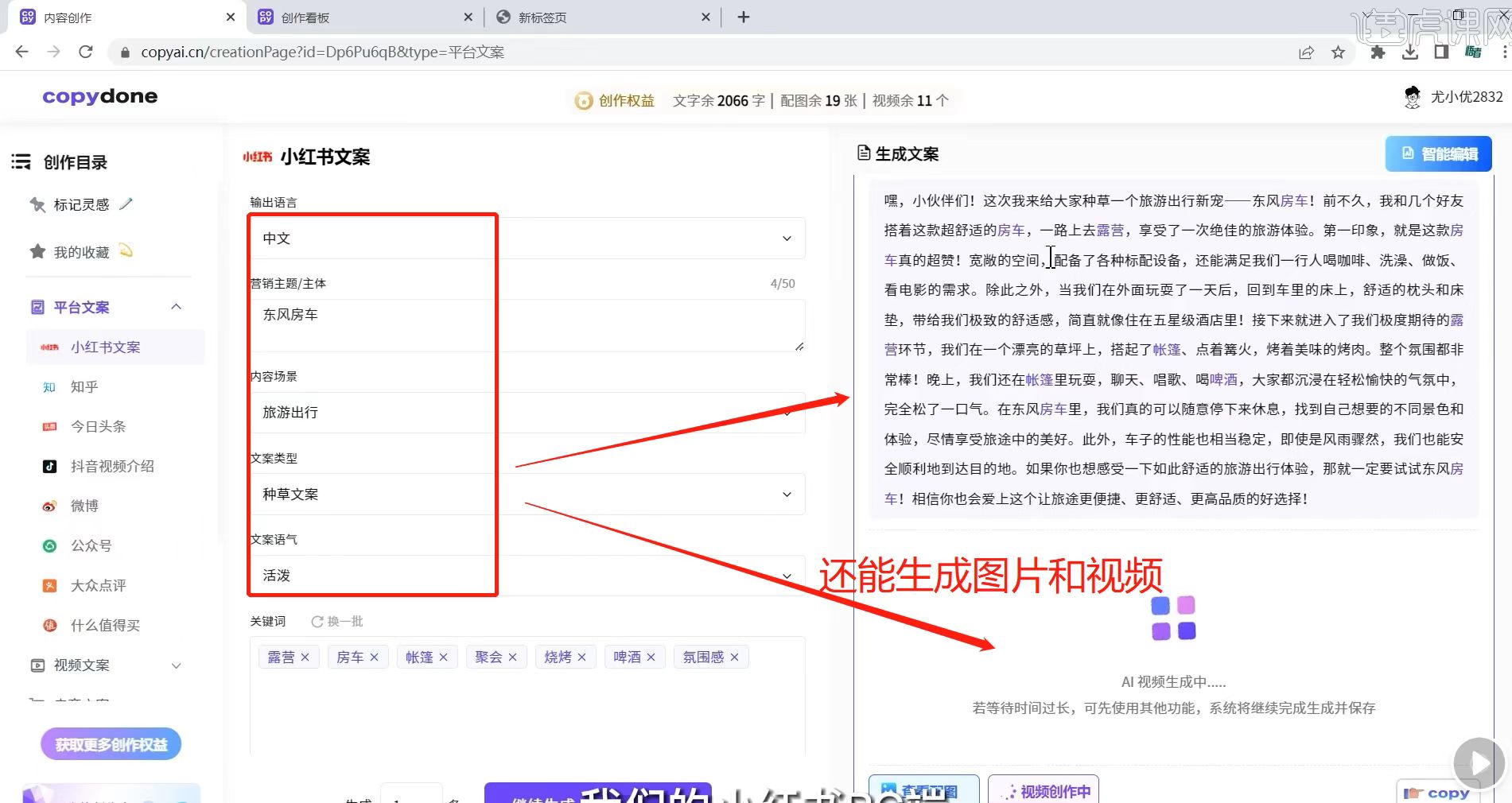Image resolution: width=1512 pixels, height=803 pixels.
Task: Go back in the browser
Action: [21, 52]
